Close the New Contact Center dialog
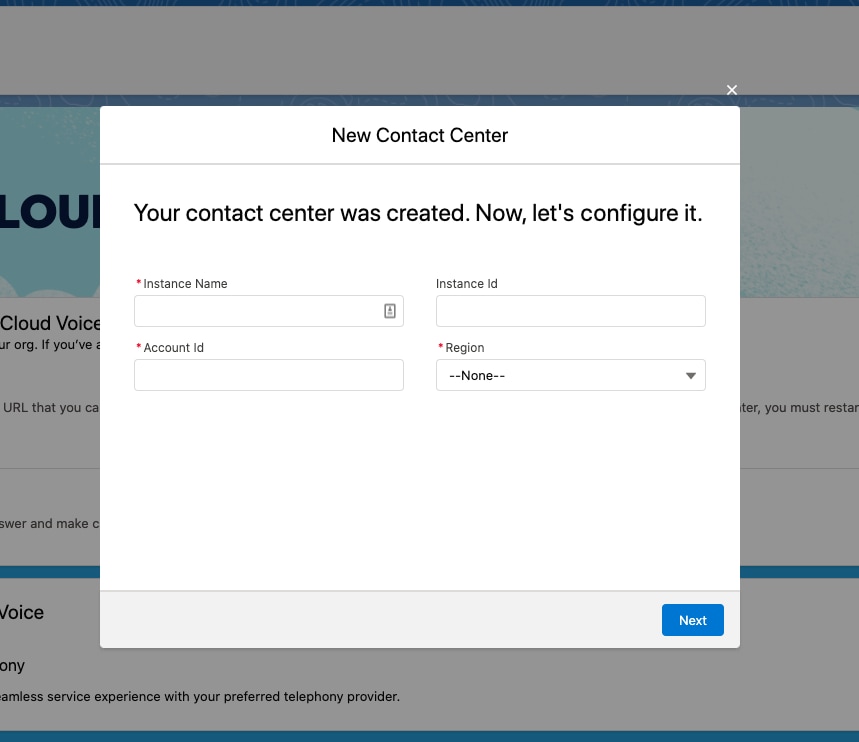Image resolution: width=859 pixels, height=742 pixels. [x=731, y=90]
